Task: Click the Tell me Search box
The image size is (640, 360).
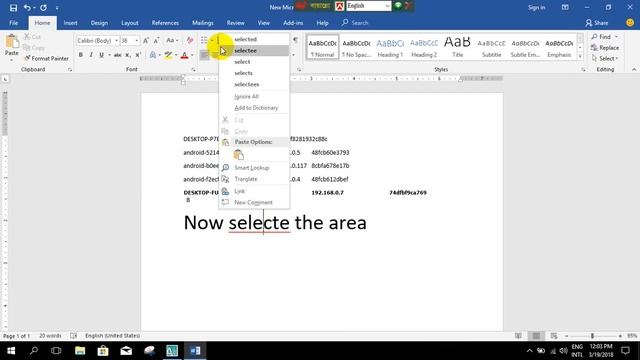Action: click(355, 23)
